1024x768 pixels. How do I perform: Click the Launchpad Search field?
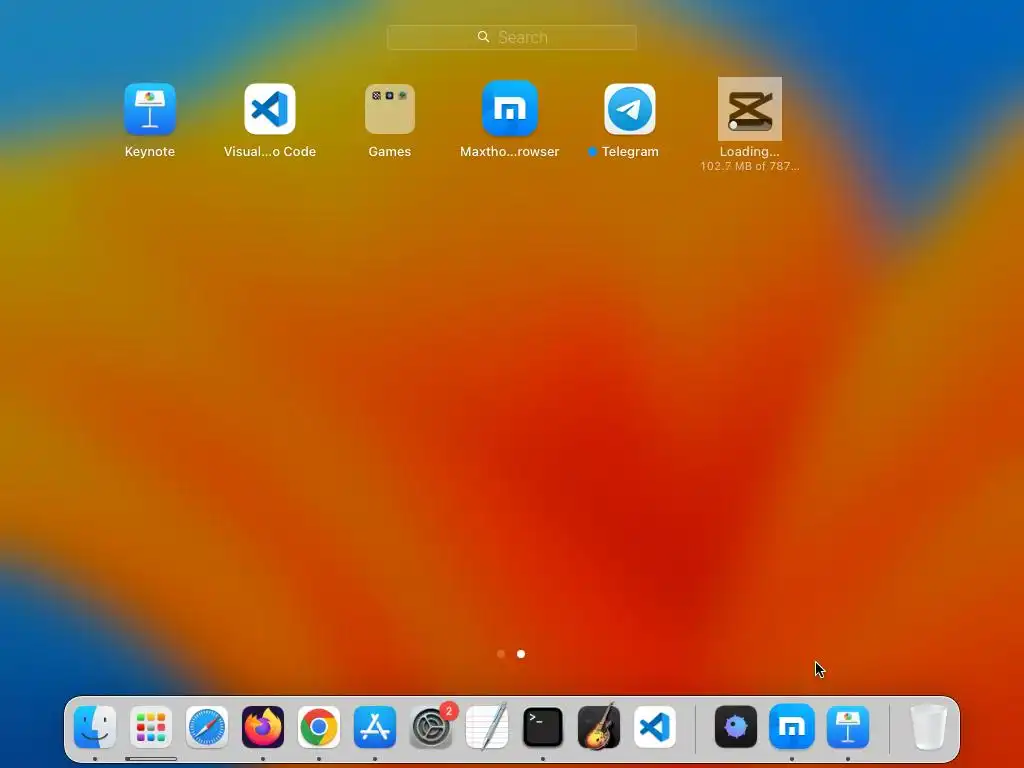511,37
